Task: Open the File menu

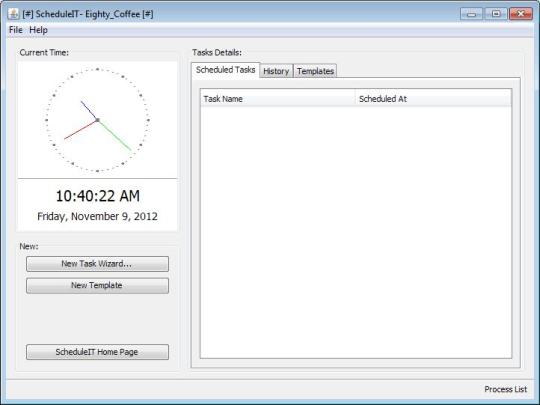Action: (x=15, y=30)
